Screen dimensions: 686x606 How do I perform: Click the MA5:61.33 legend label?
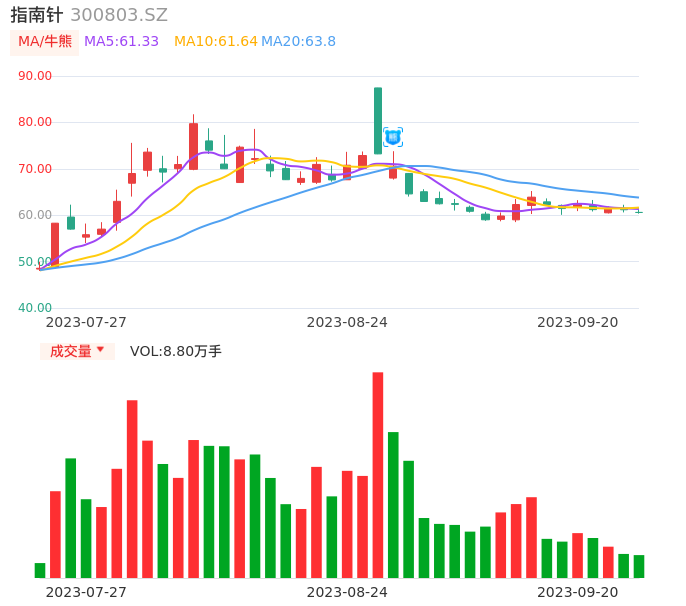pyautogui.click(x=121, y=42)
